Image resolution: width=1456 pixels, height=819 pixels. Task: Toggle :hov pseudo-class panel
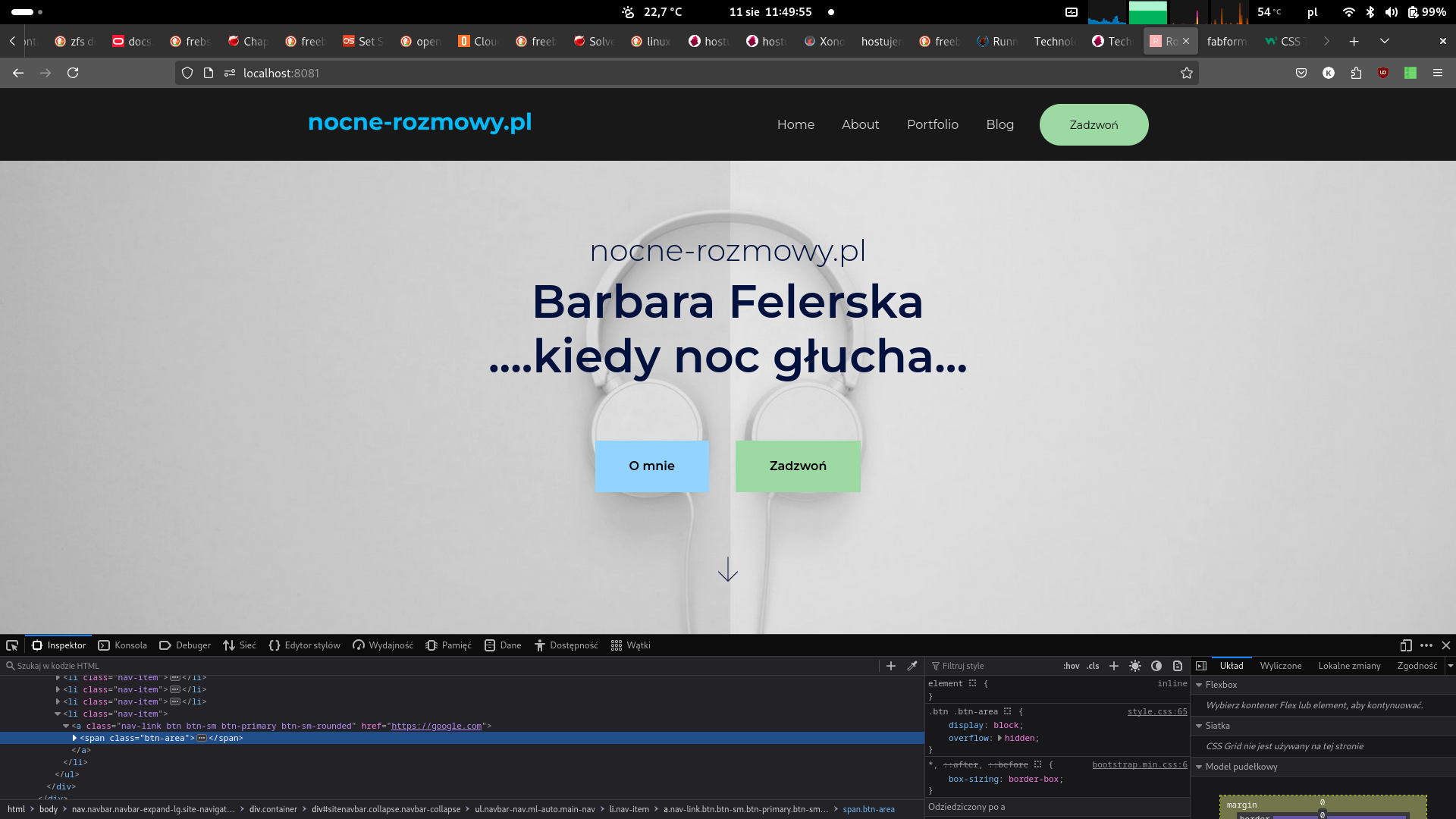click(x=1071, y=666)
